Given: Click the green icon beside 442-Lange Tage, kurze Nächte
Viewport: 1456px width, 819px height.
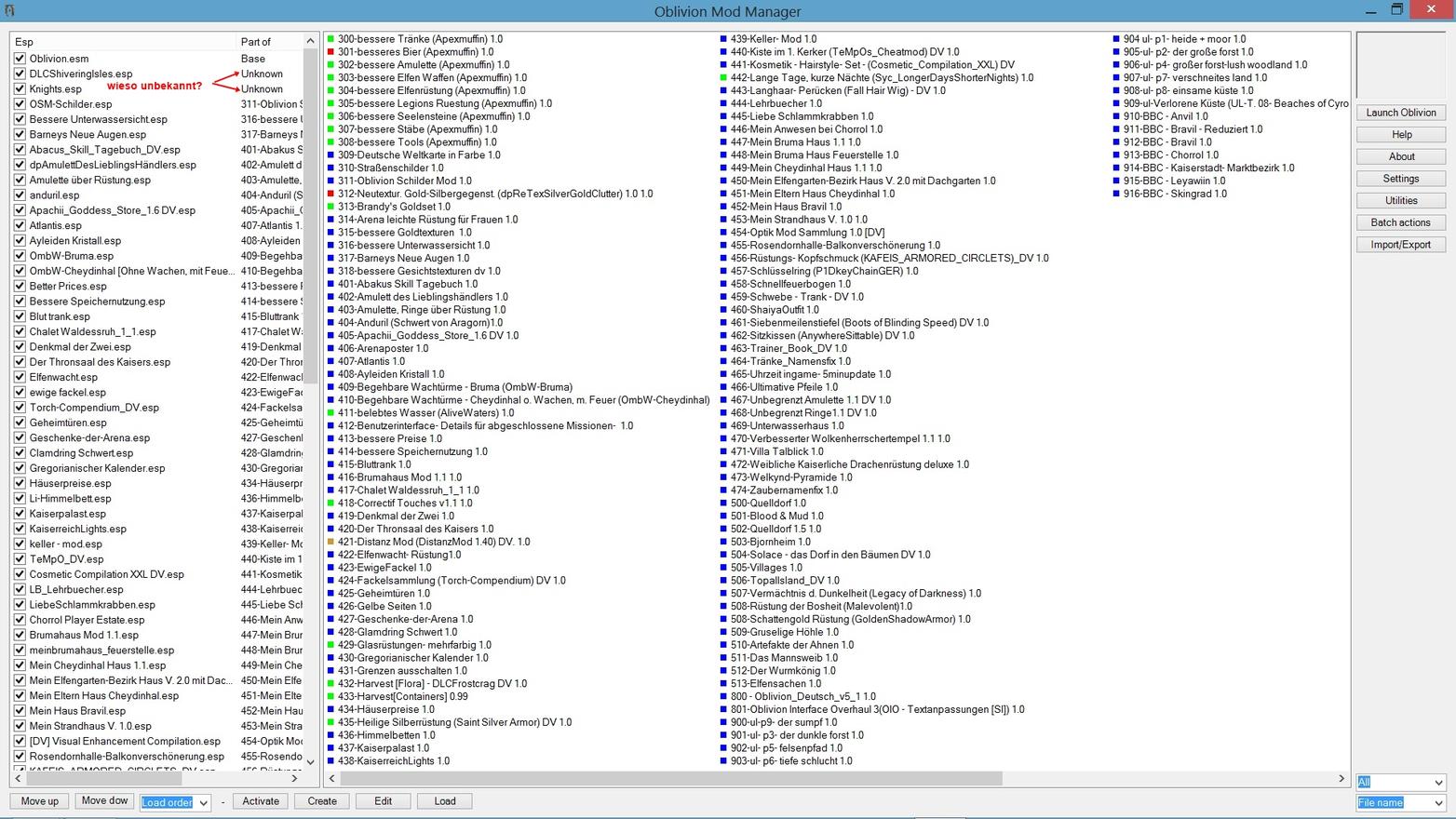Looking at the screenshot, I should point(723,78).
